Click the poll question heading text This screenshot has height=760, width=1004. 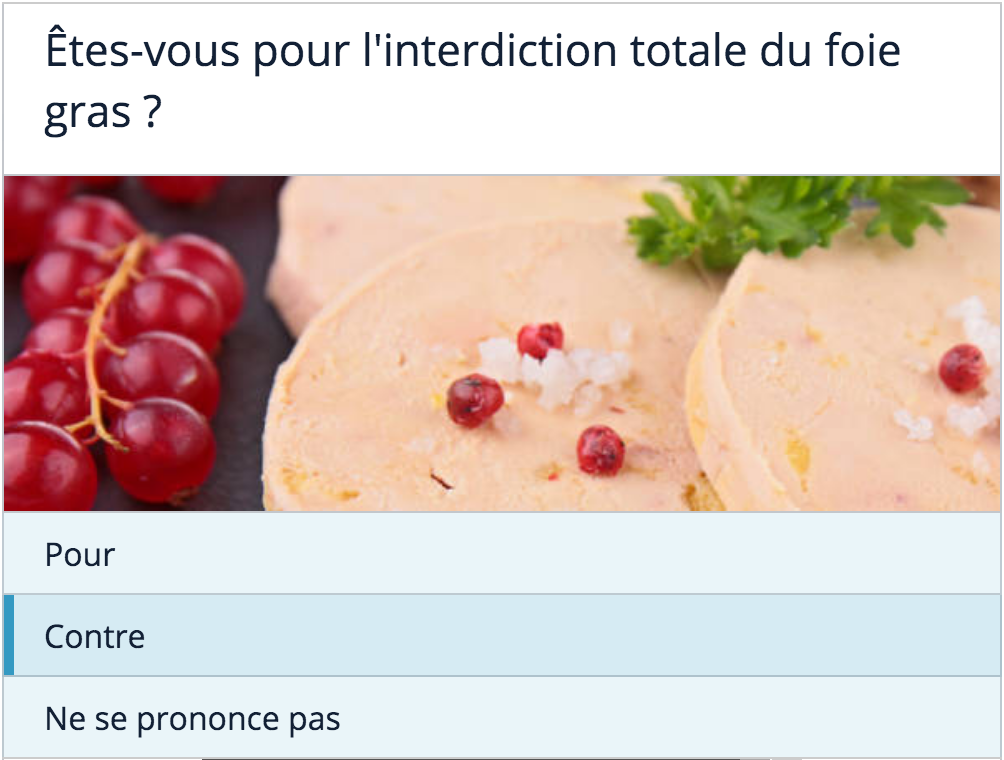(472, 82)
